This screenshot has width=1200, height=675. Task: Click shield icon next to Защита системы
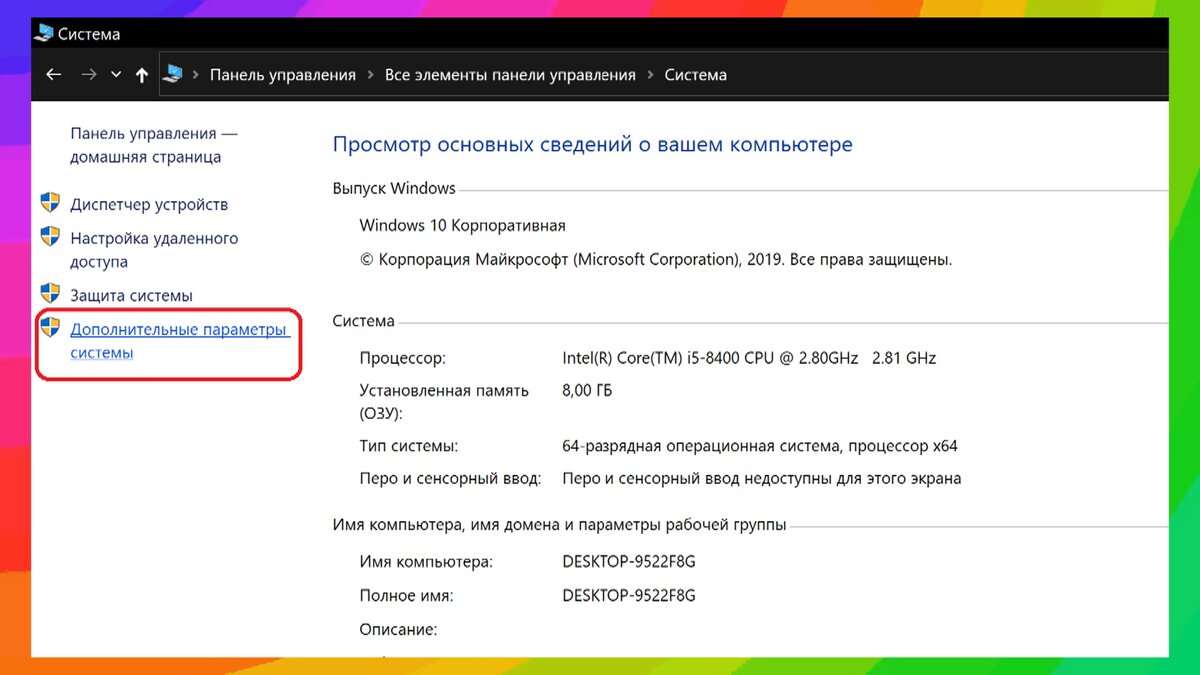coord(50,294)
